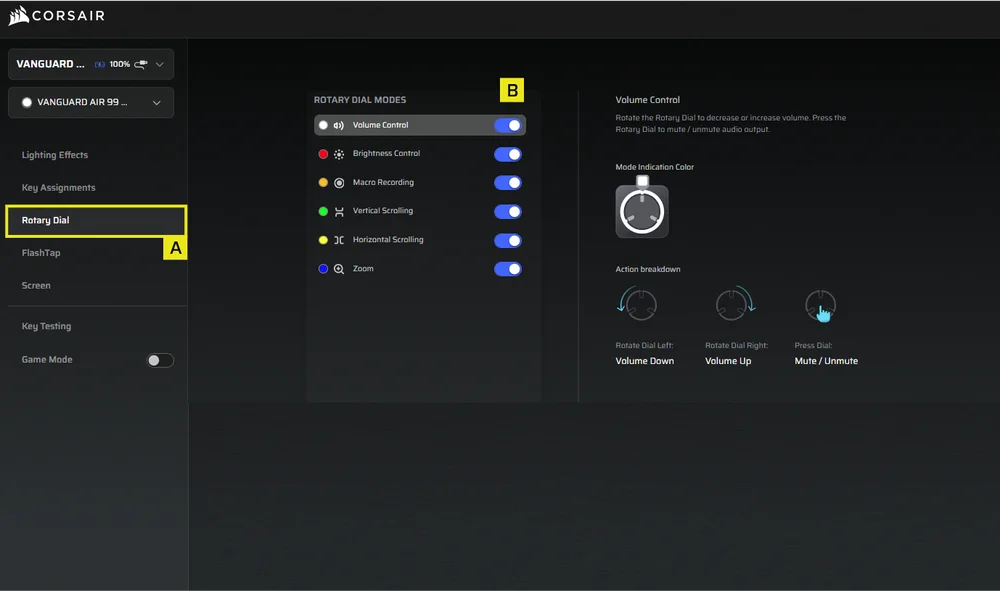This screenshot has width=1000, height=591.
Task: Toggle the Zoom dial mode off
Action: pos(508,269)
